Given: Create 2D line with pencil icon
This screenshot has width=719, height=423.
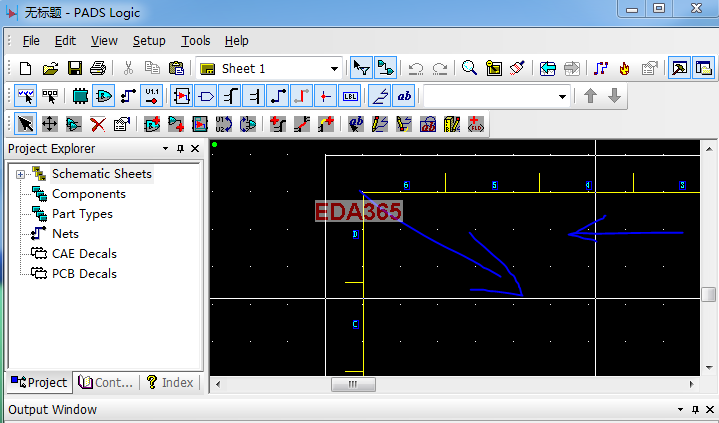Looking at the screenshot, I should [x=380, y=124].
